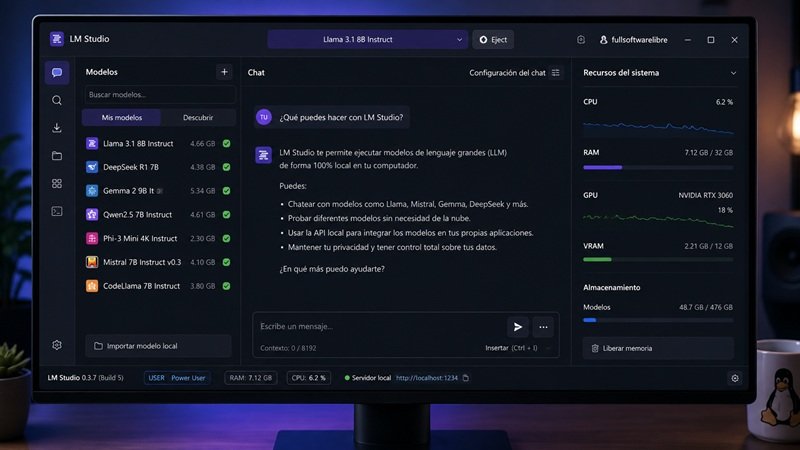Click the Llama 3.1 8B Instruct model icon
The width and height of the screenshot is (800, 450).
pyautogui.click(x=92, y=144)
